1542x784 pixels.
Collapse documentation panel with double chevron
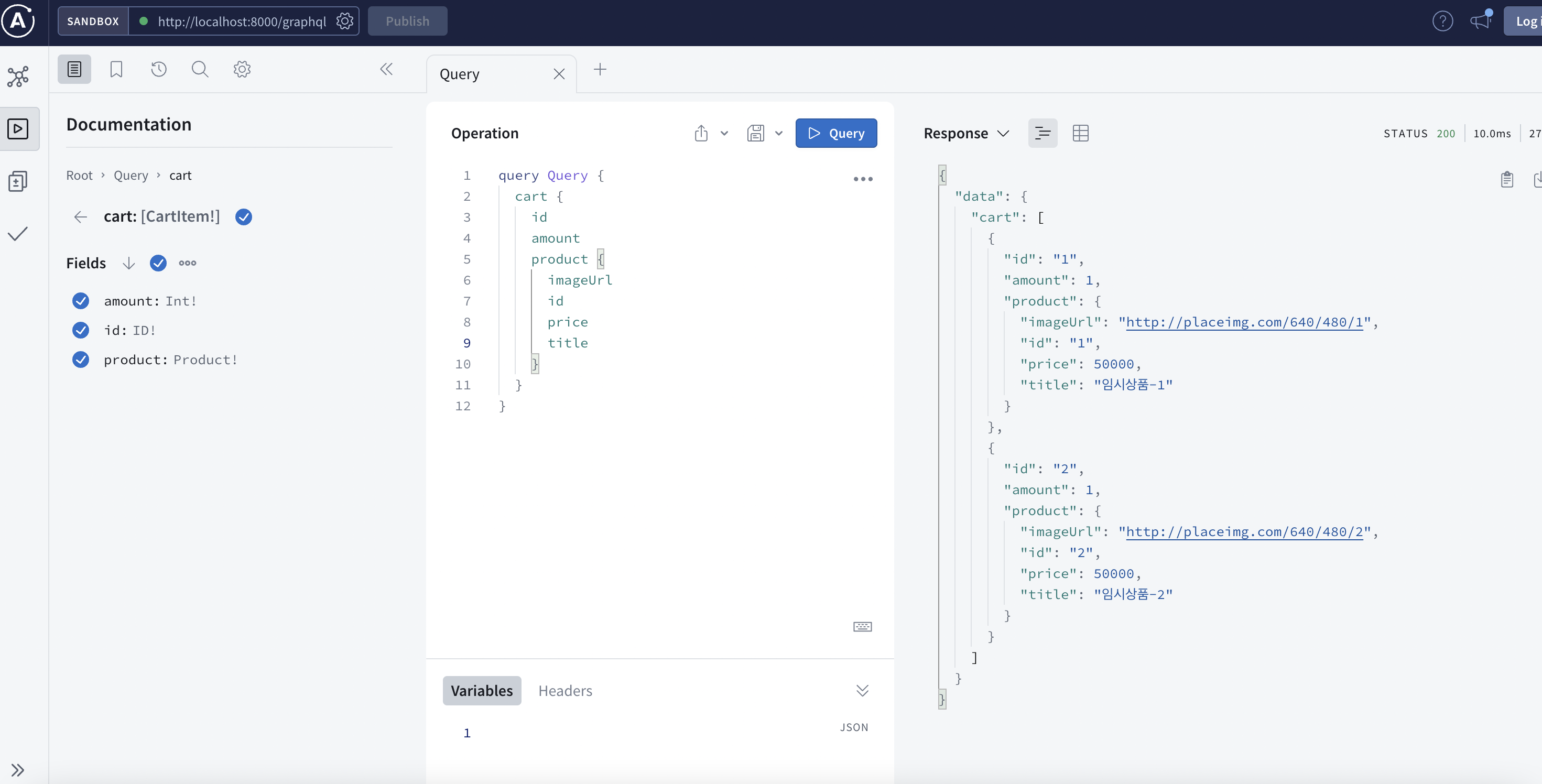coord(386,69)
